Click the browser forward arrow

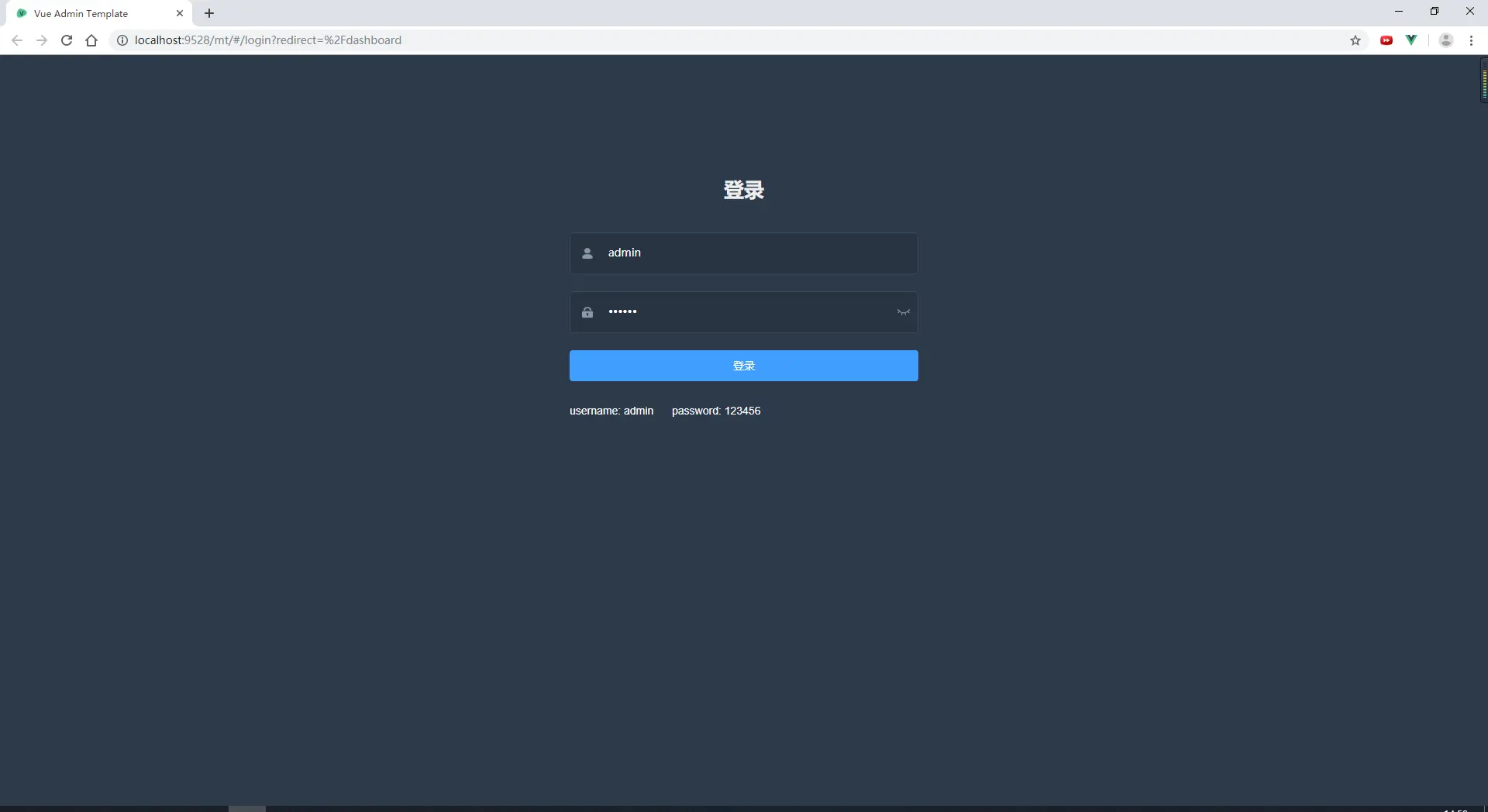click(42, 40)
